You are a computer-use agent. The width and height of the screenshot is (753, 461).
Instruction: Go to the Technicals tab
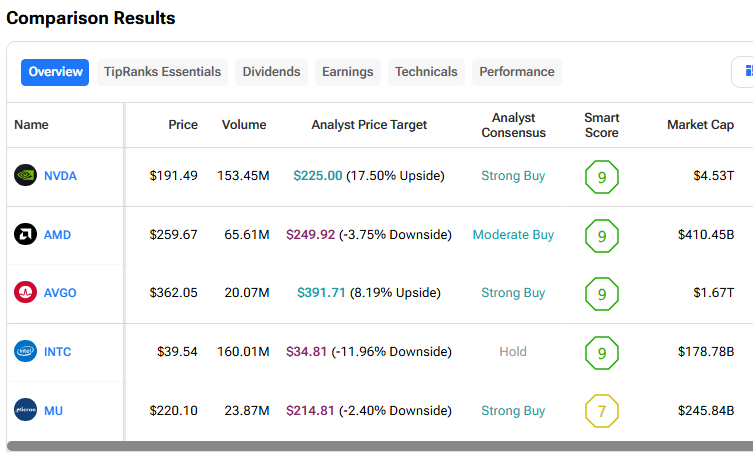(426, 72)
